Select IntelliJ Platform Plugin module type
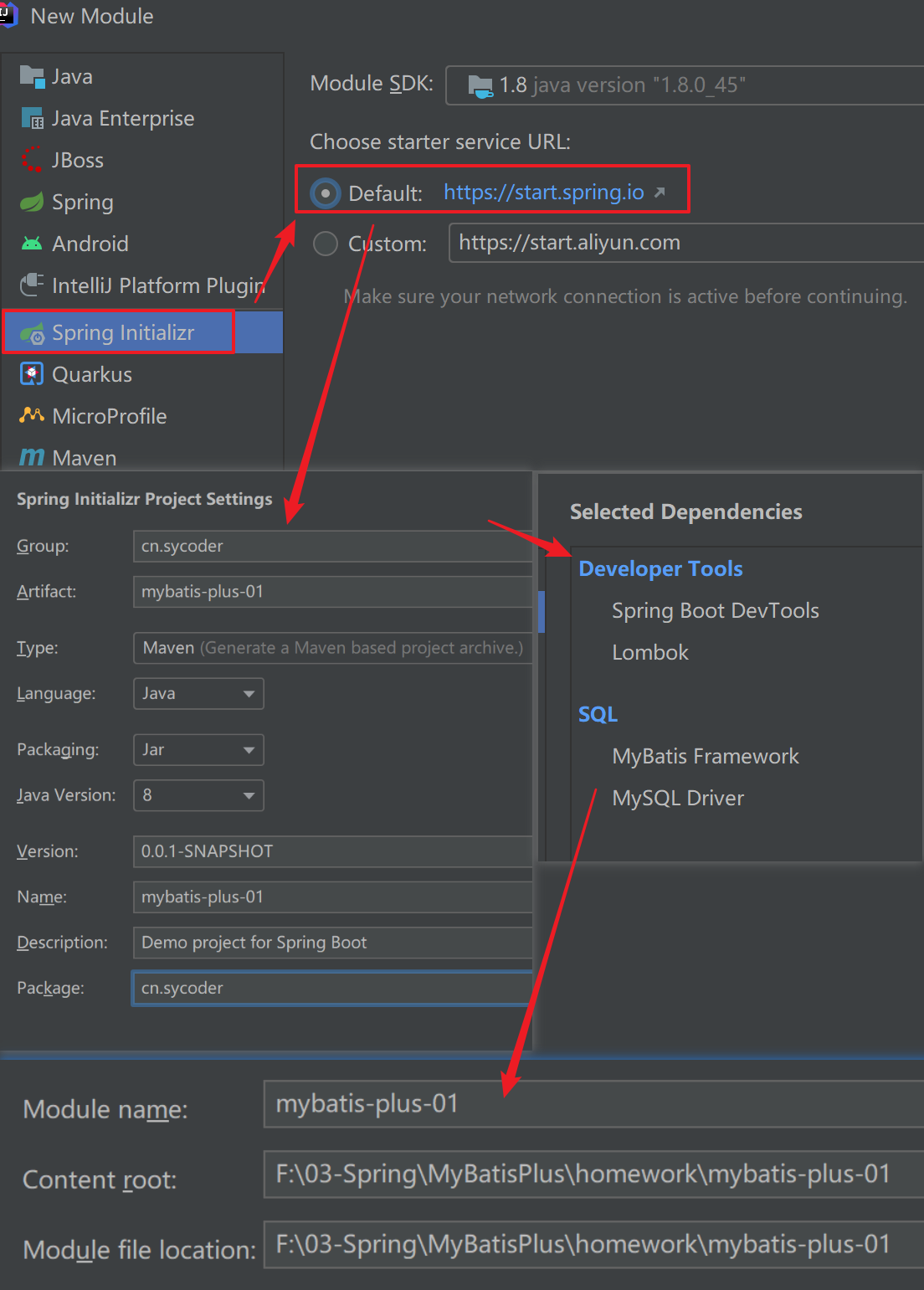The width and height of the screenshot is (924, 1290). [142, 285]
